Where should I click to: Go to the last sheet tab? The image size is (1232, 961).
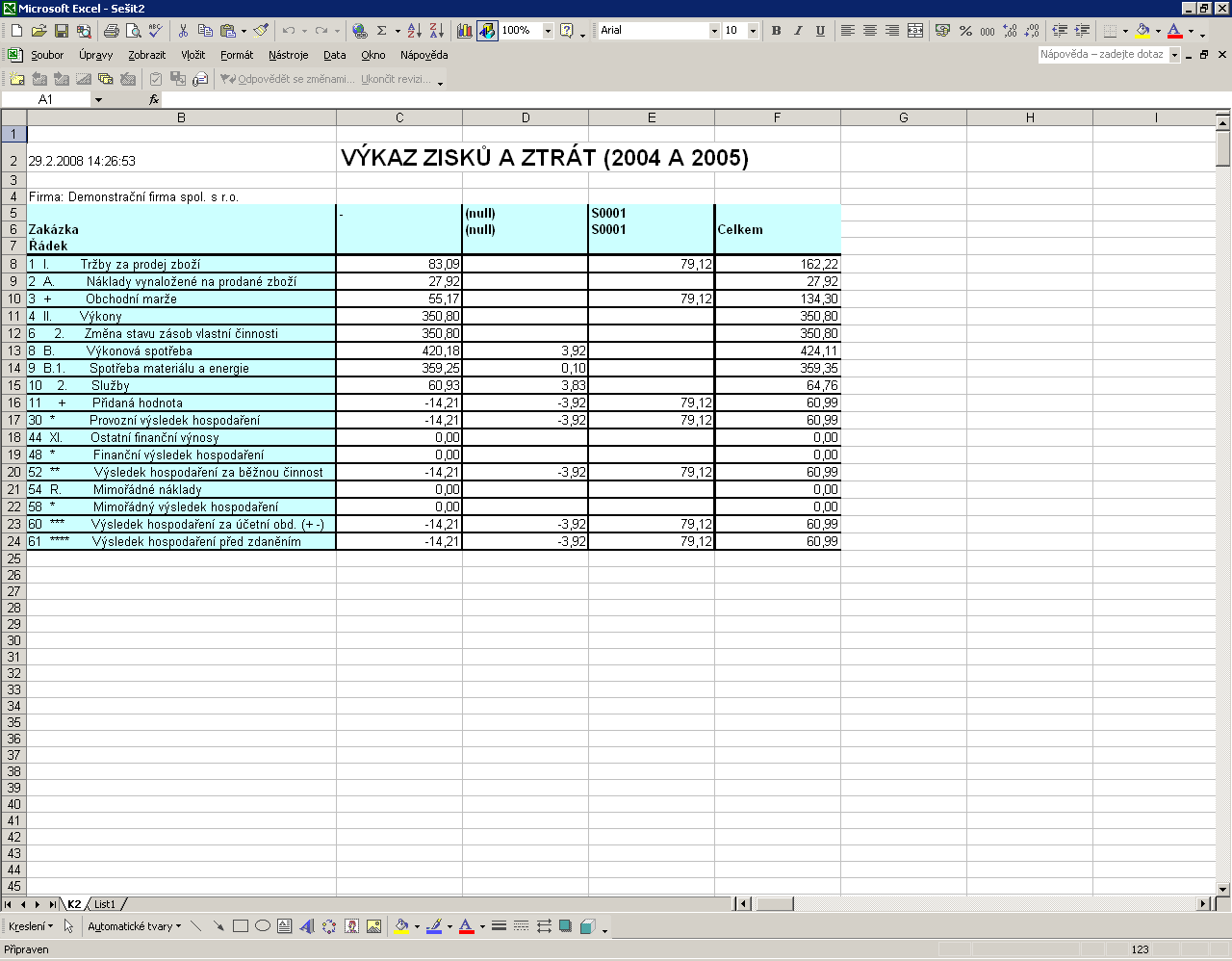click(52, 904)
